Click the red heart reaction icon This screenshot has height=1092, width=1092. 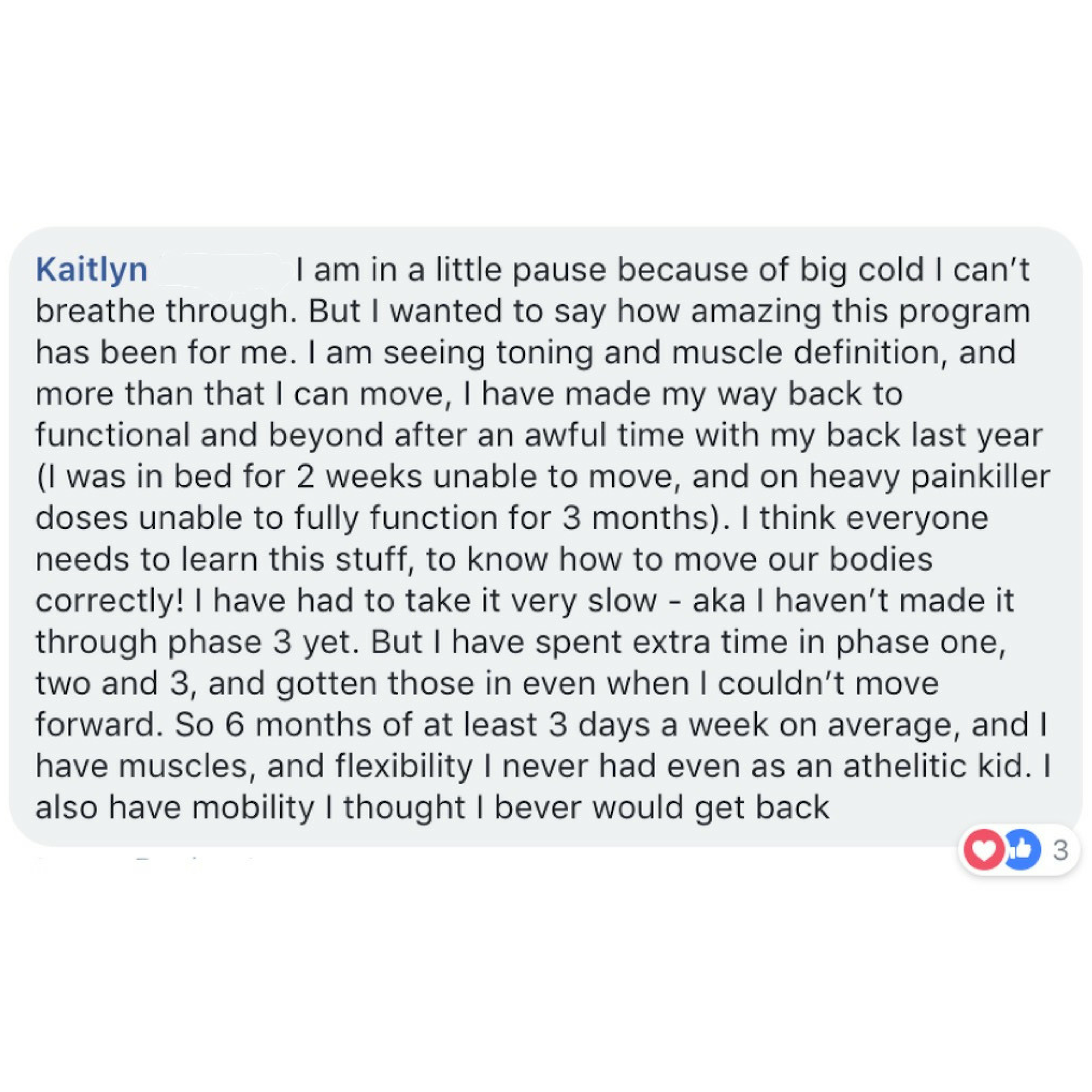click(984, 850)
